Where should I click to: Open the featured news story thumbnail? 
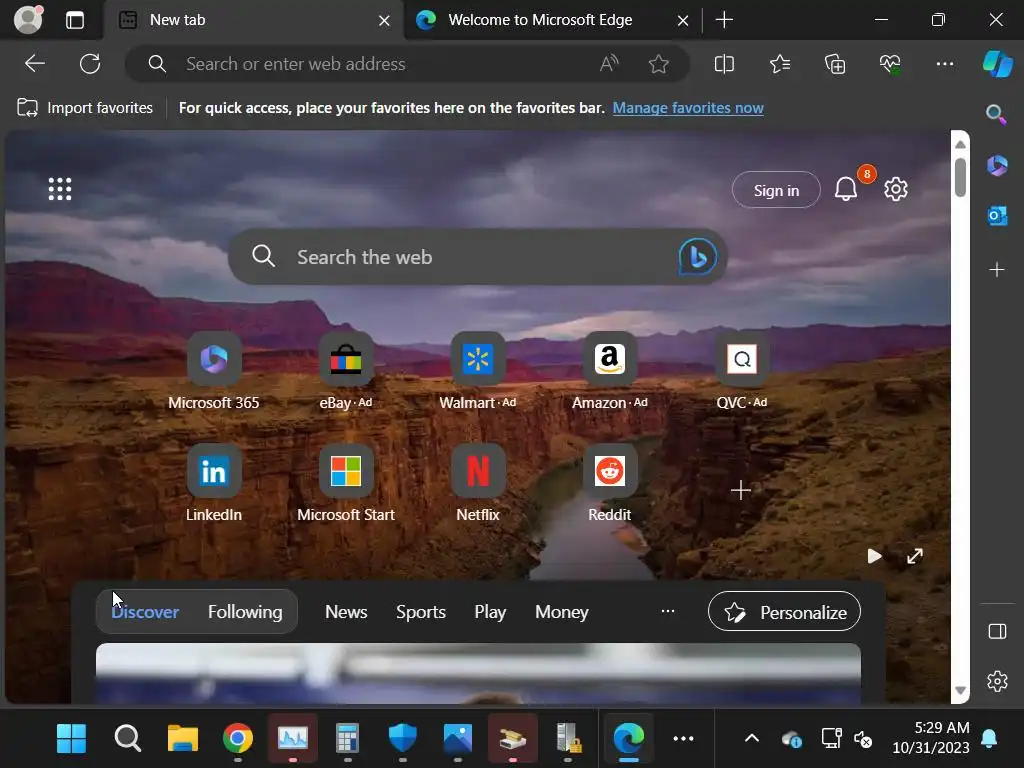478,673
